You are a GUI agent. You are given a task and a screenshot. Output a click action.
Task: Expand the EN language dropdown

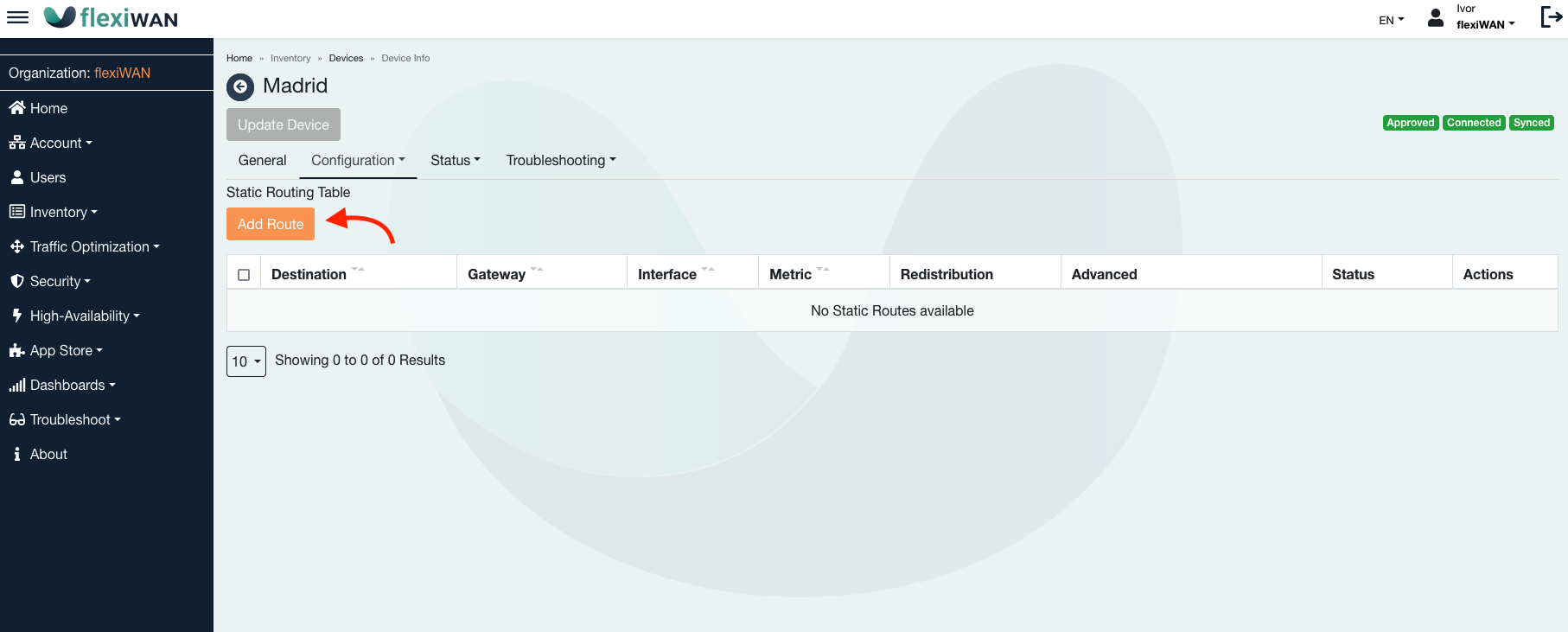click(x=1391, y=20)
